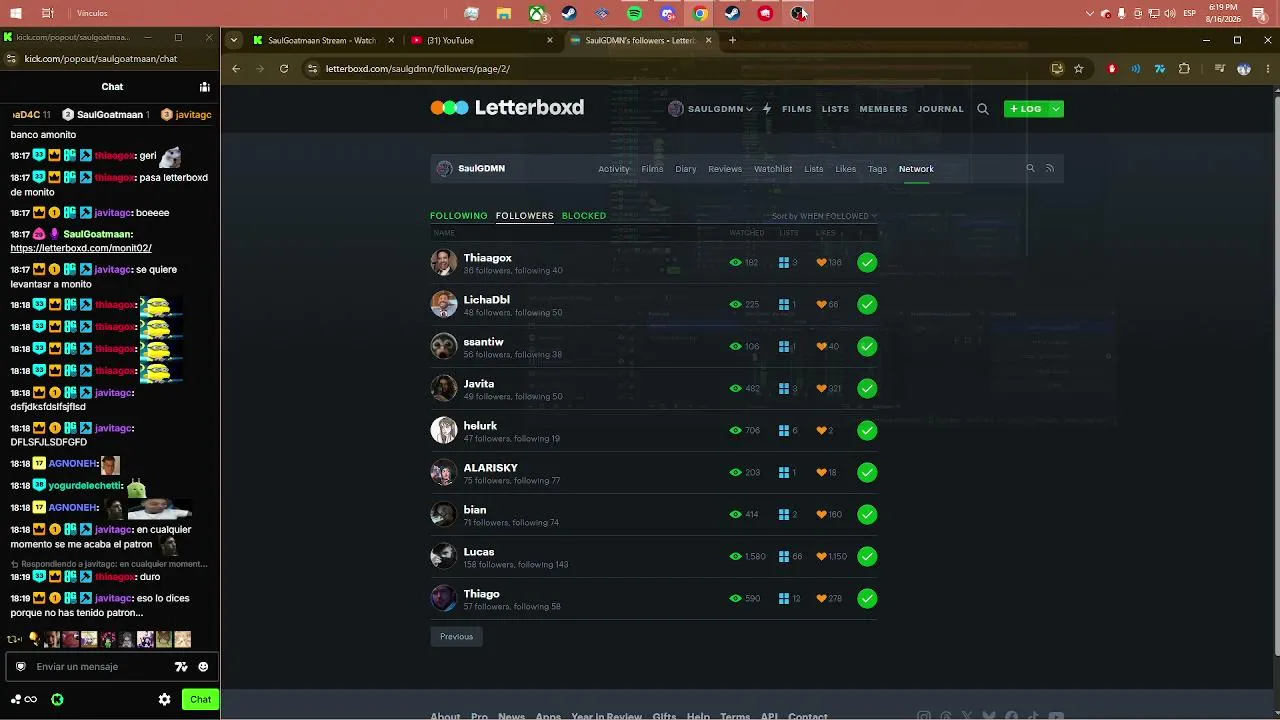Launch File Explorer from the taskbar
1280x720 pixels.
[504, 14]
